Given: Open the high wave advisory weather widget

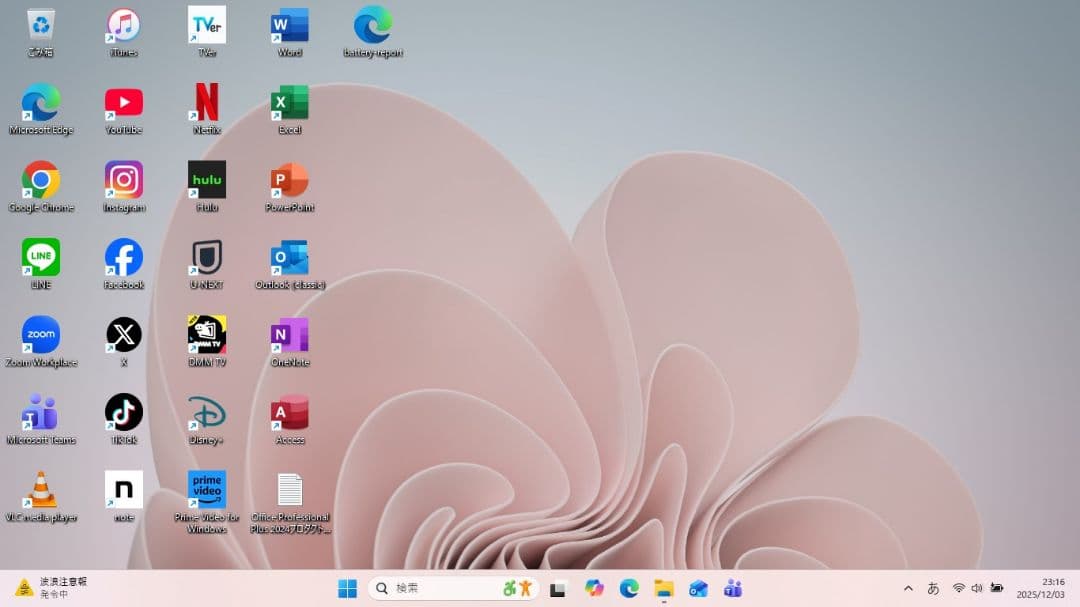Looking at the screenshot, I should click(x=52, y=588).
